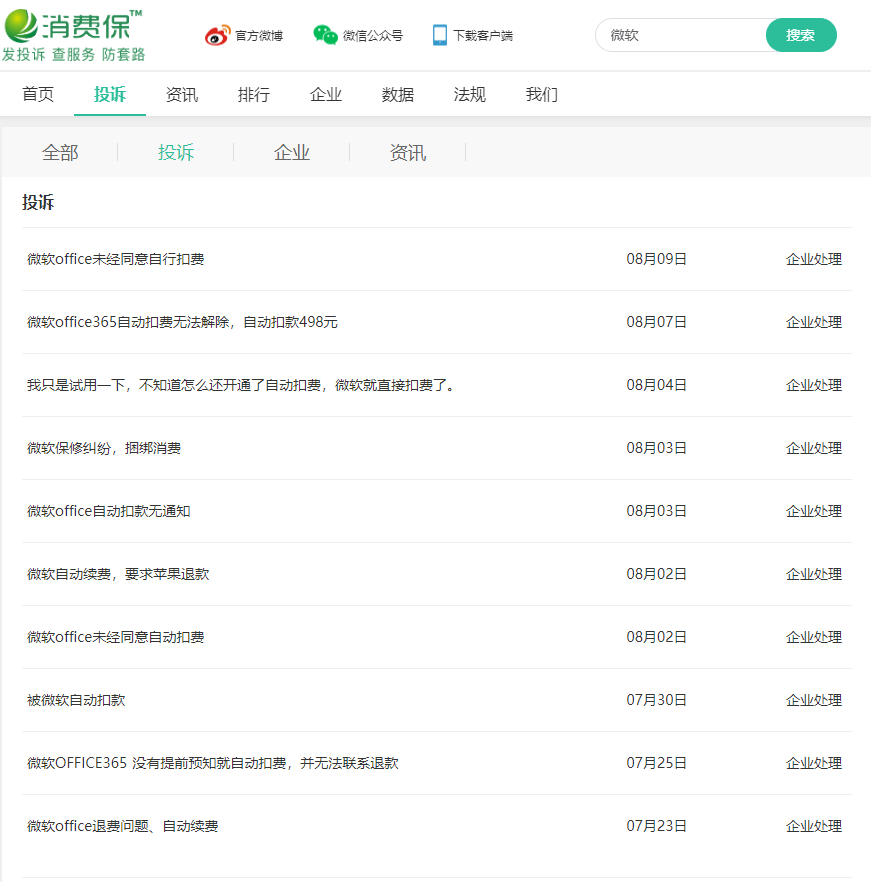Click the 投诉 section heading
The width and height of the screenshot is (871, 882).
pyautogui.click(x=38, y=202)
